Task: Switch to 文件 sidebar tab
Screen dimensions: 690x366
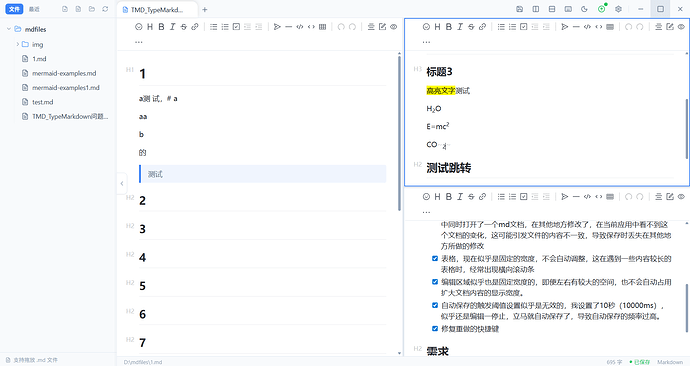Action: [14, 9]
